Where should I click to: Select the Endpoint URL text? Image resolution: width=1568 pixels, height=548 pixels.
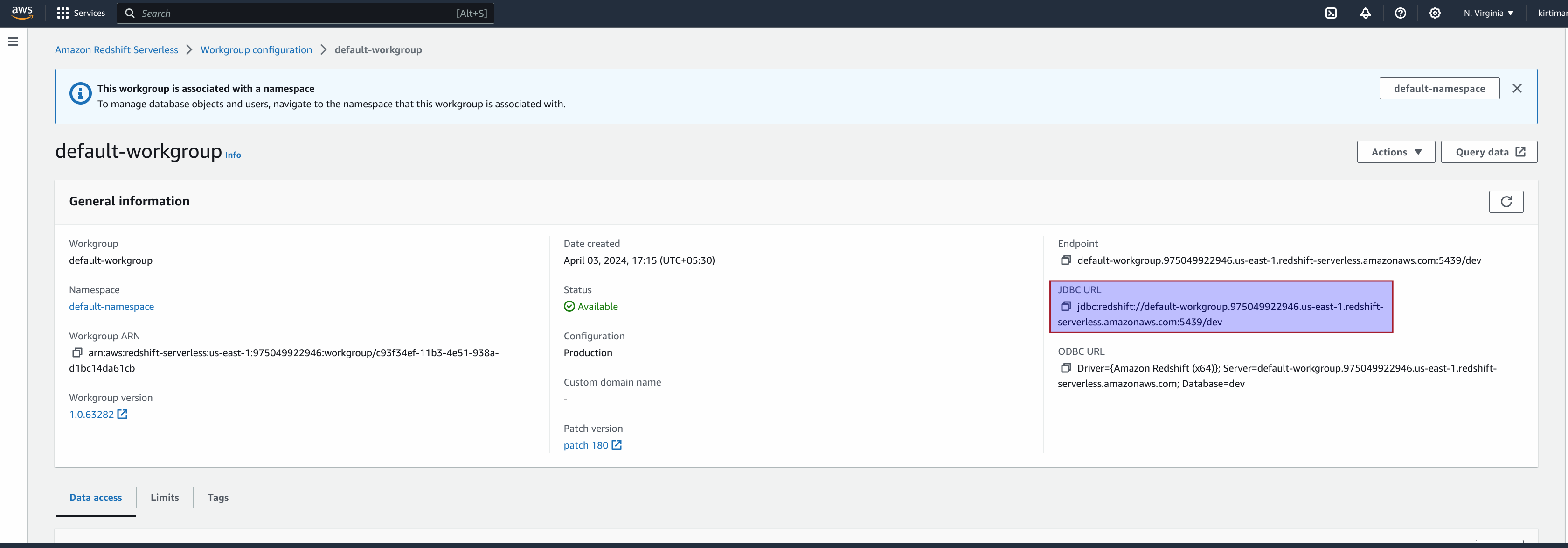pos(1279,260)
